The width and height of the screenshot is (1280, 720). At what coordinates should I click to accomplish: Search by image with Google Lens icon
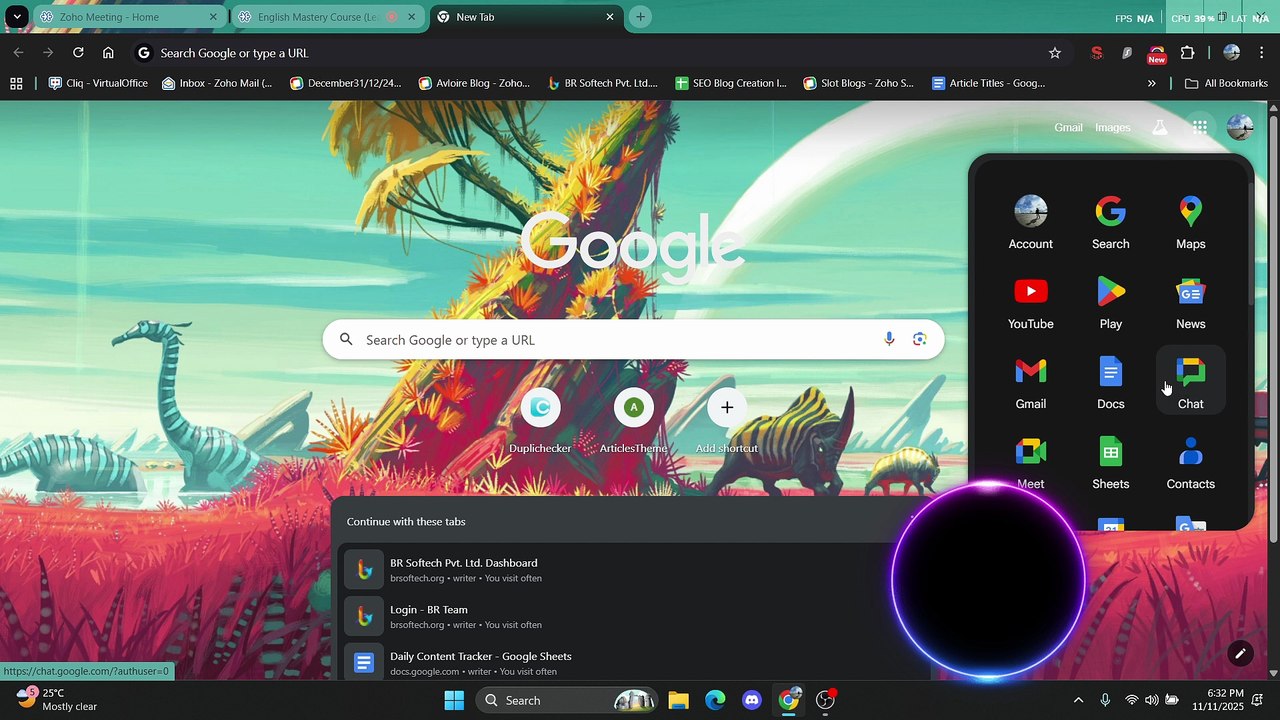click(919, 340)
